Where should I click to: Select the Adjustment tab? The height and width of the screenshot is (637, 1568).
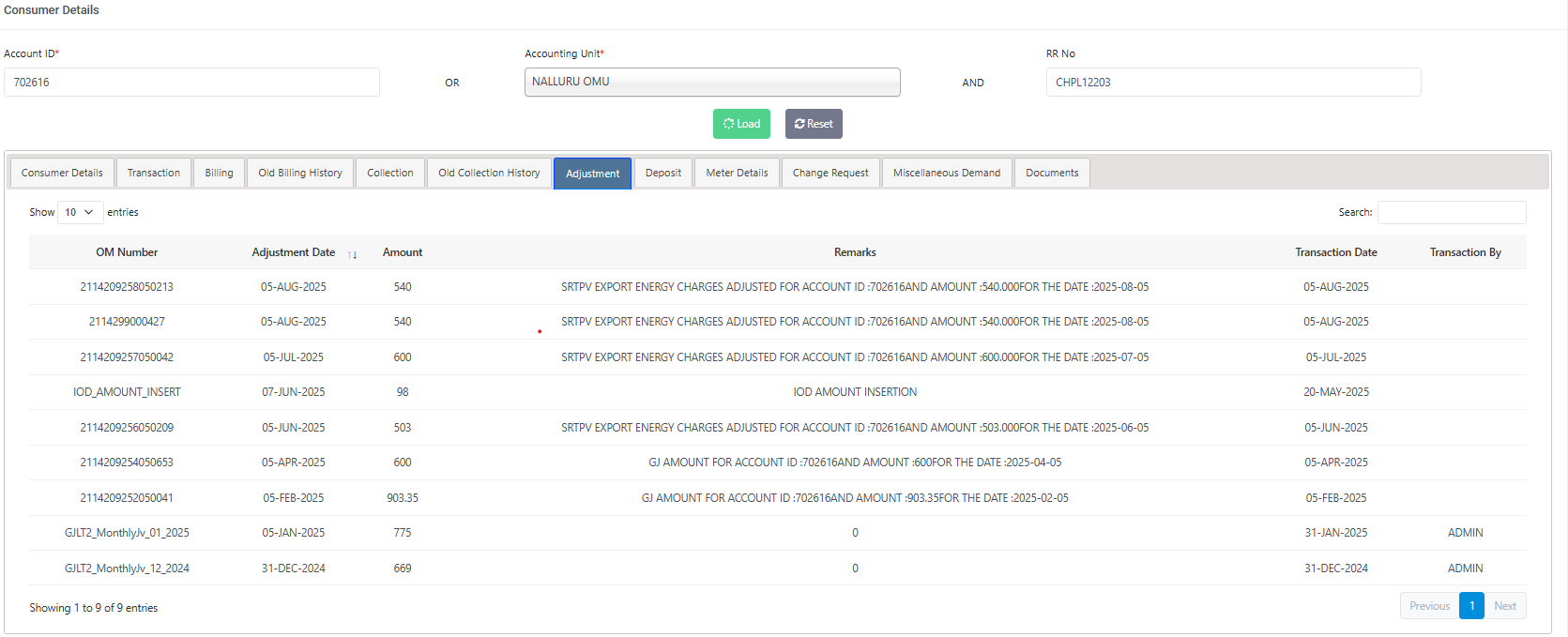(x=592, y=174)
